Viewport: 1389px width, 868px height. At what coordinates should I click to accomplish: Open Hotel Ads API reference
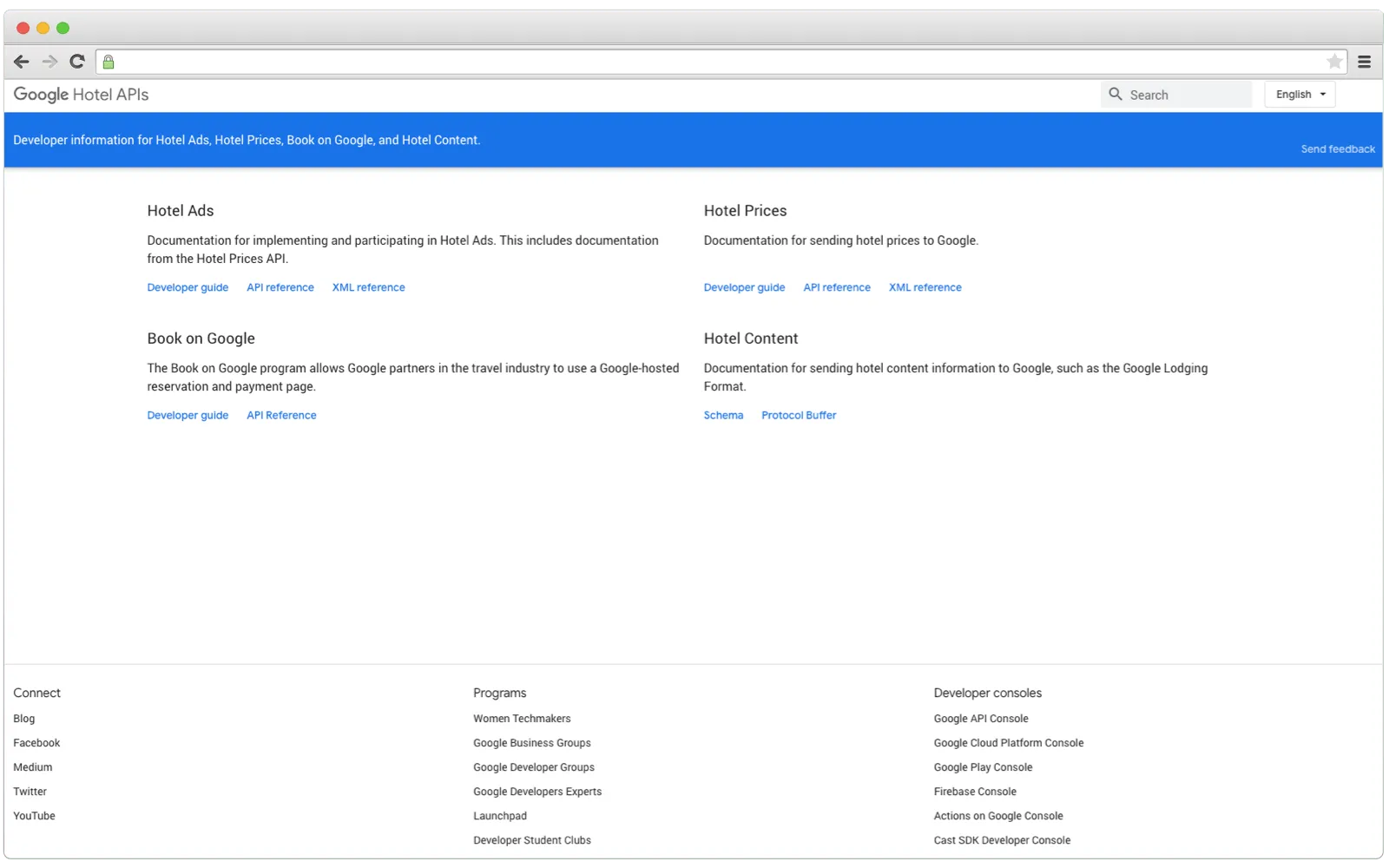280,287
